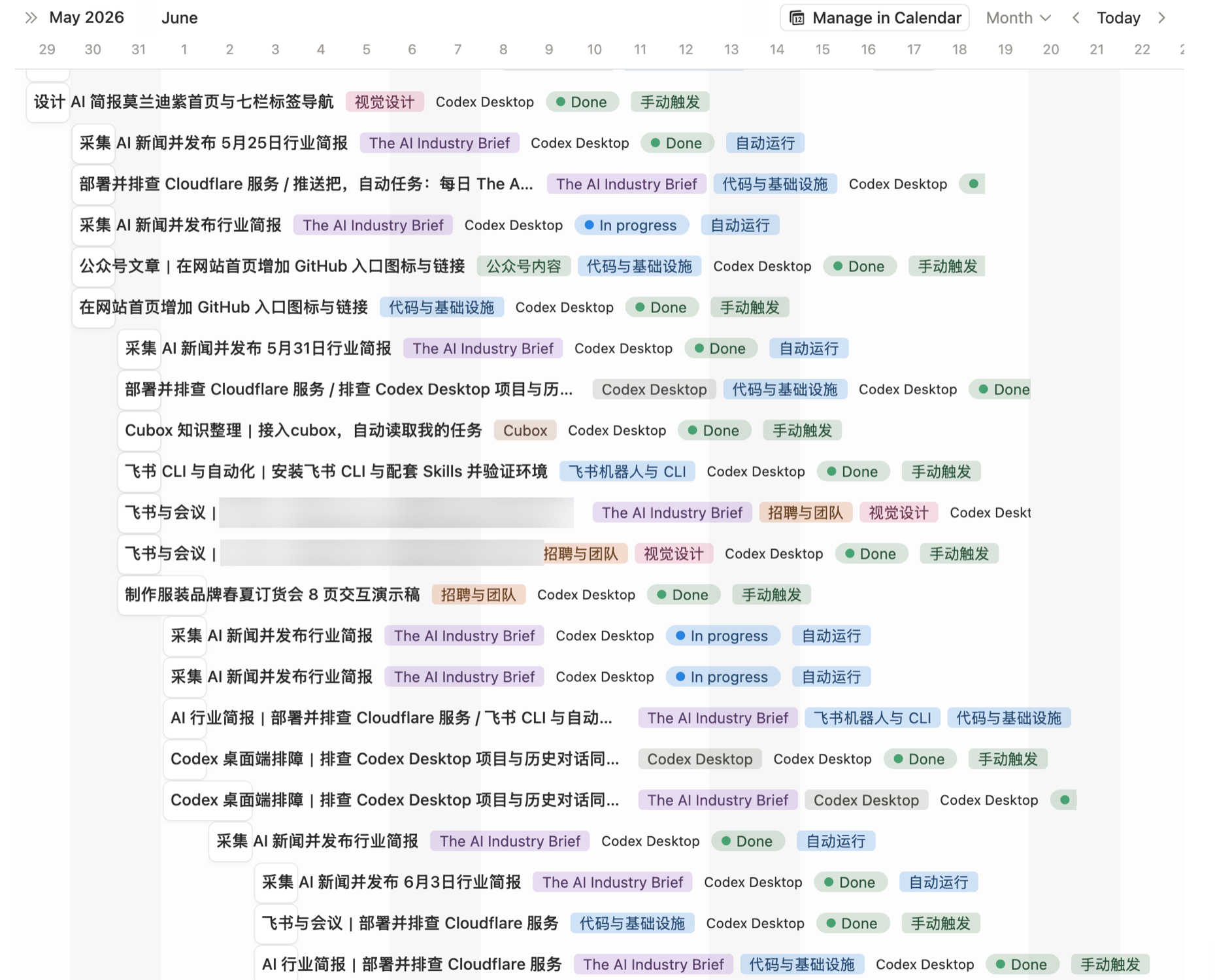Viewport: 1215px width, 980px height.
Task: Click date 31 in the timeline header
Action: coord(139,49)
